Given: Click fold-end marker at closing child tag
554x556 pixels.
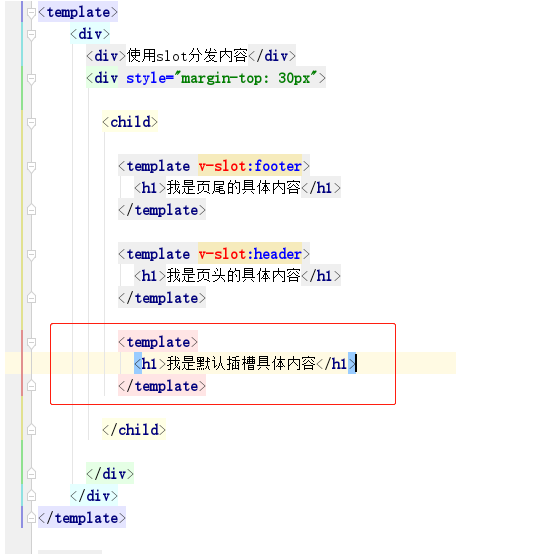Looking at the screenshot, I should (31, 430).
